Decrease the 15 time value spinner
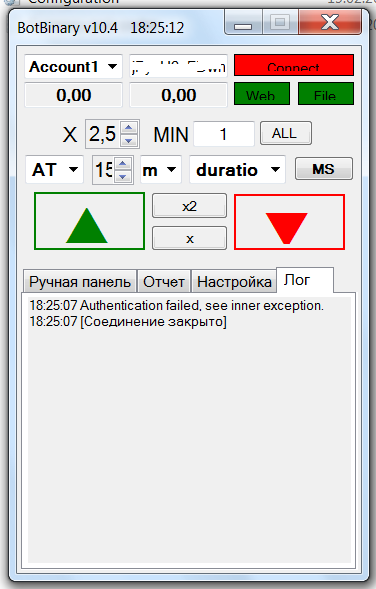 click(123, 177)
